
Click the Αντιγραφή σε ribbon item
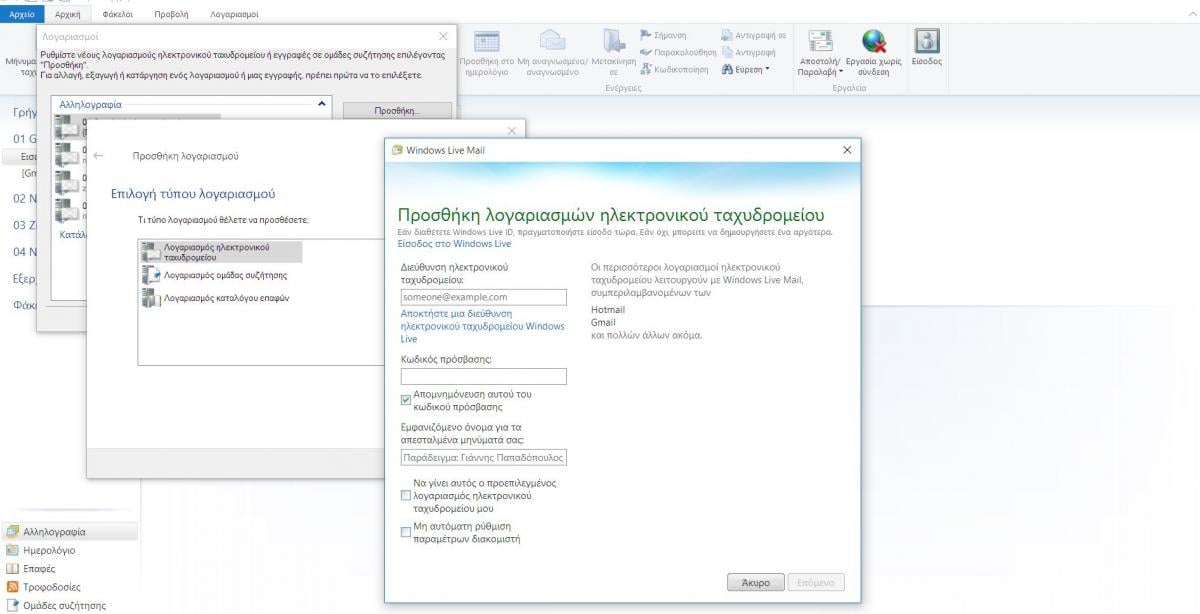tap(753, 35)
